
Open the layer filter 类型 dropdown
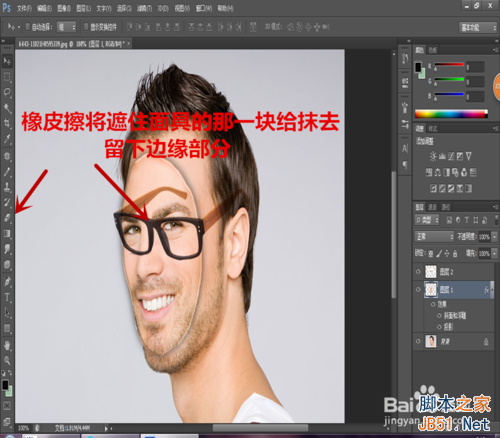click(x=427, y=220)
